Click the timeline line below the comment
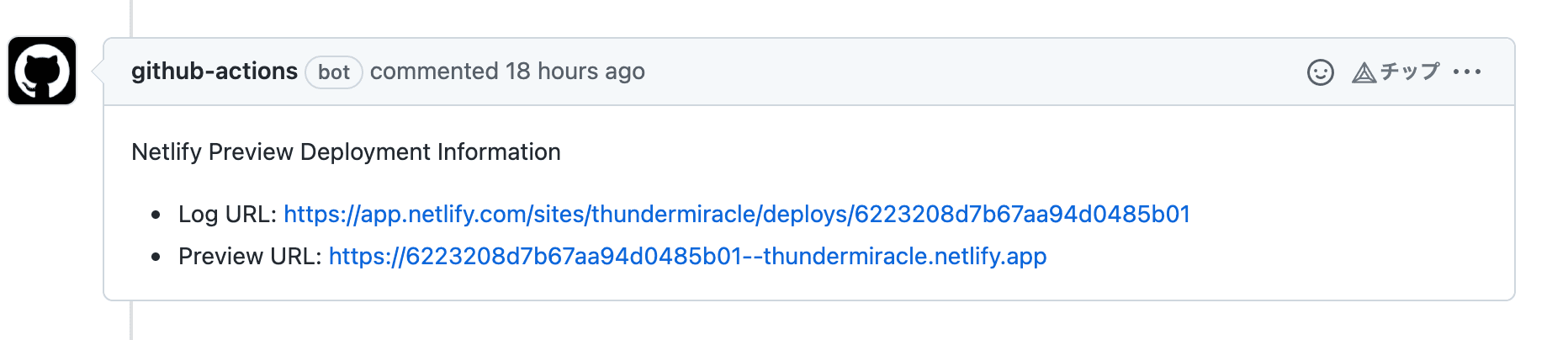 tap(131, 321)
